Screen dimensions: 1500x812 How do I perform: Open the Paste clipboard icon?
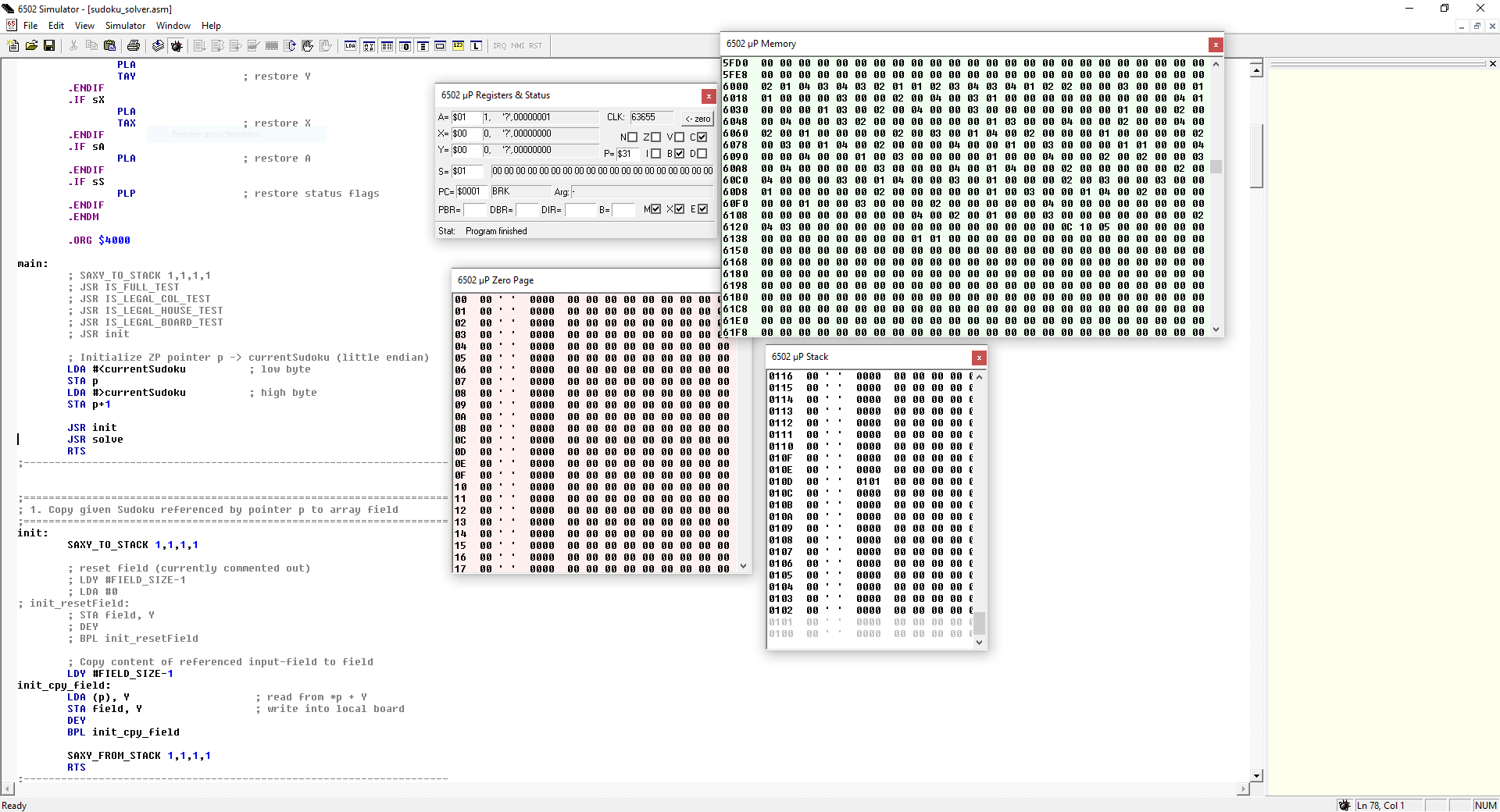[x=110, y=46]
